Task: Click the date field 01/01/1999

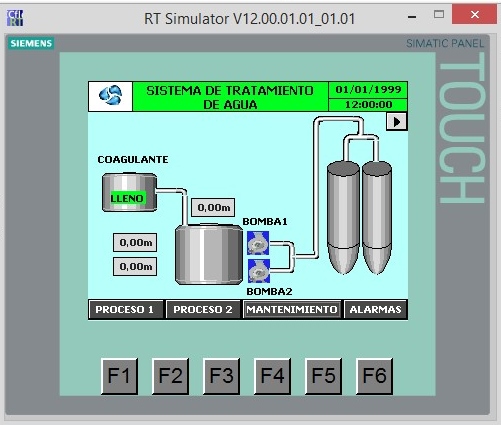Action: pyautogui.click(x=368, y=90)
